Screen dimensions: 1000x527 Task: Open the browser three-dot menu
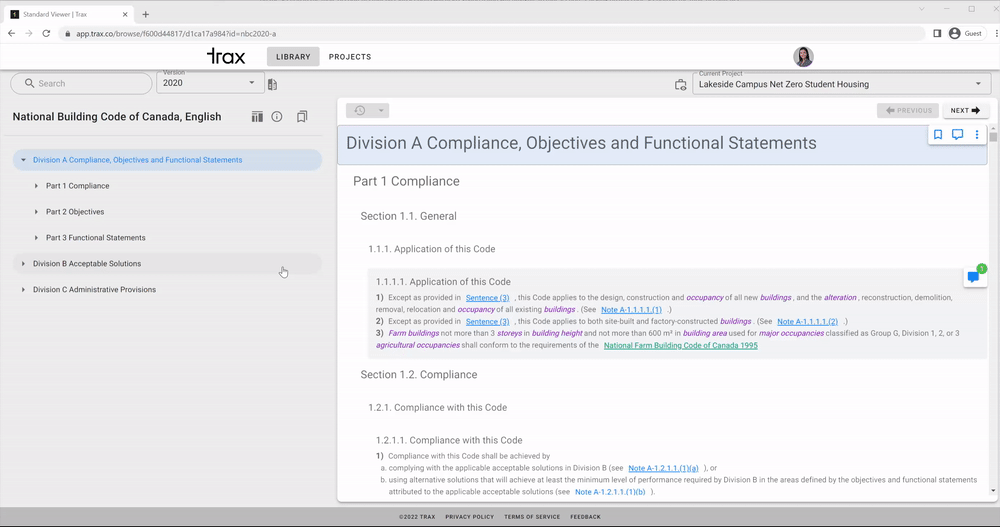996,33
